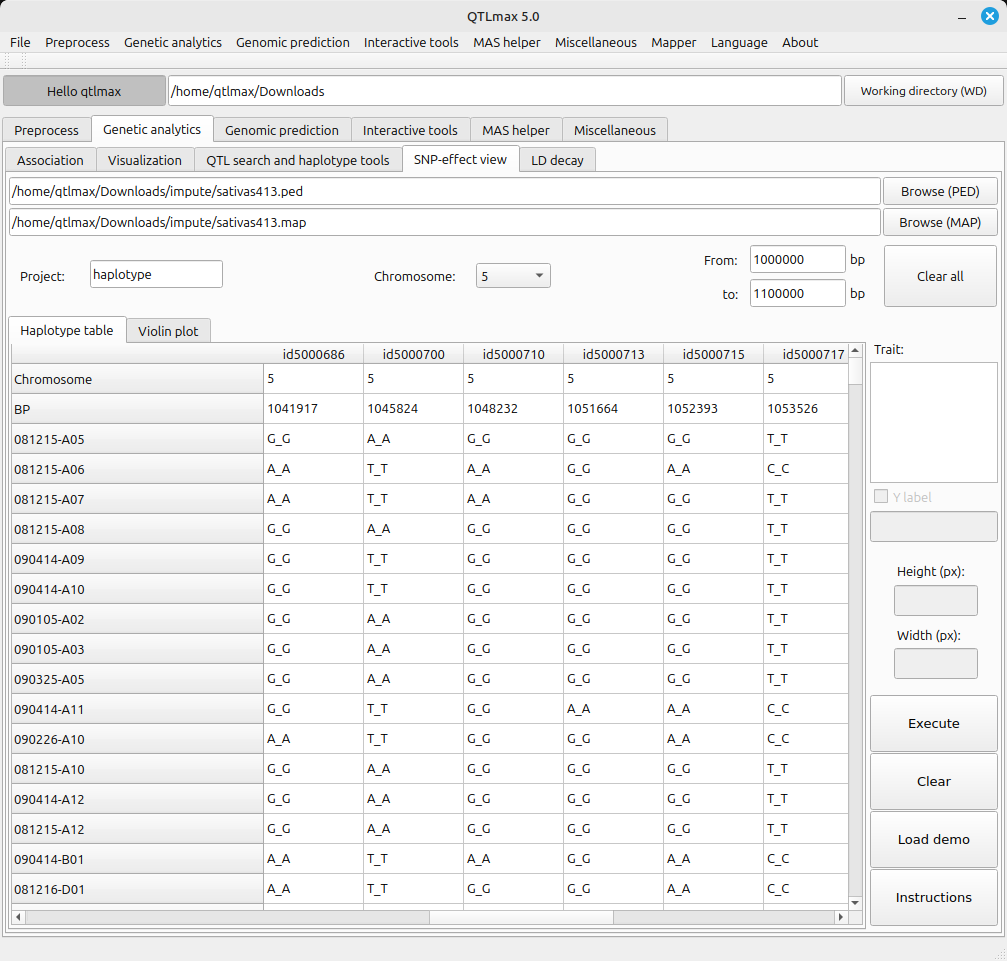Click the From base pair input field
The height and width of the screenshot is (961, 1007).
tap(797, 260)
